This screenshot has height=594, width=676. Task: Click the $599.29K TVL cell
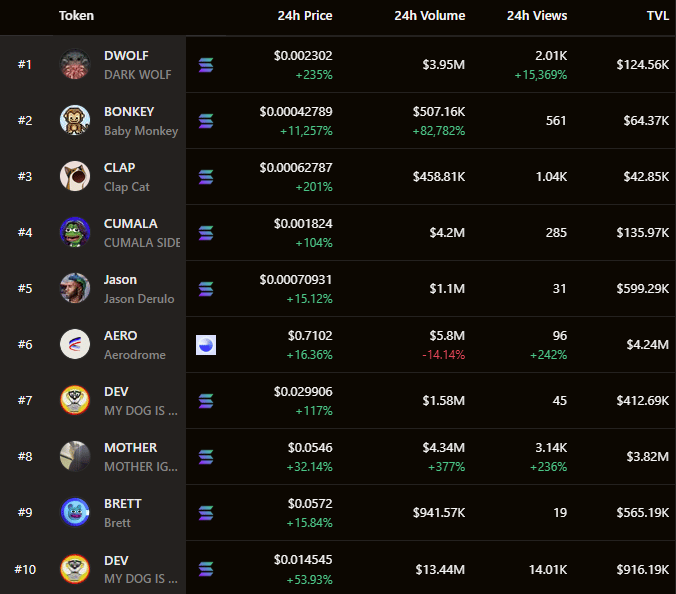click(642, 288)
